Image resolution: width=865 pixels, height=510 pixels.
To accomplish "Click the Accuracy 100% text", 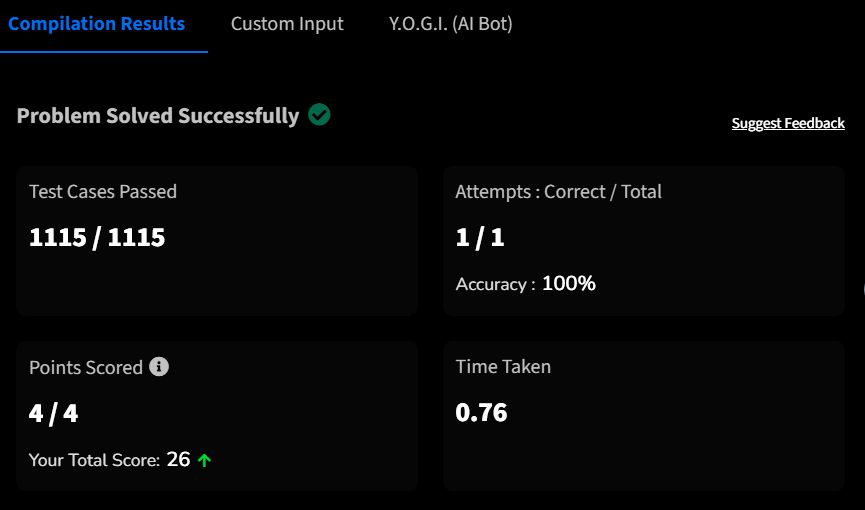I will click(525, 284).
